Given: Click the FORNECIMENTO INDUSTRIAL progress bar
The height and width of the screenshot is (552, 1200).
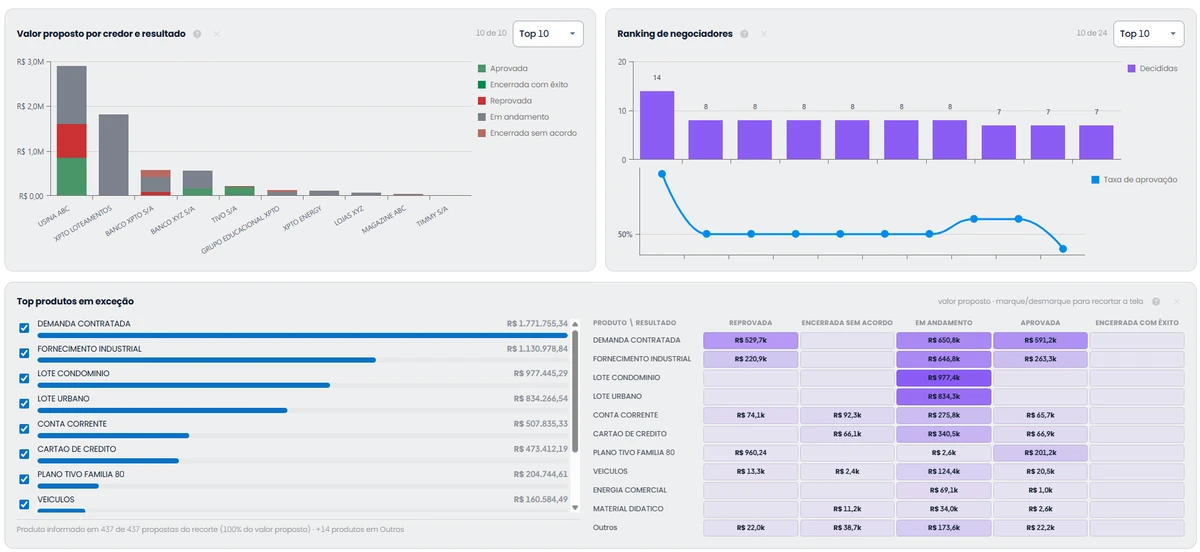Looking at the screenshot, I should tap(303, 360).
